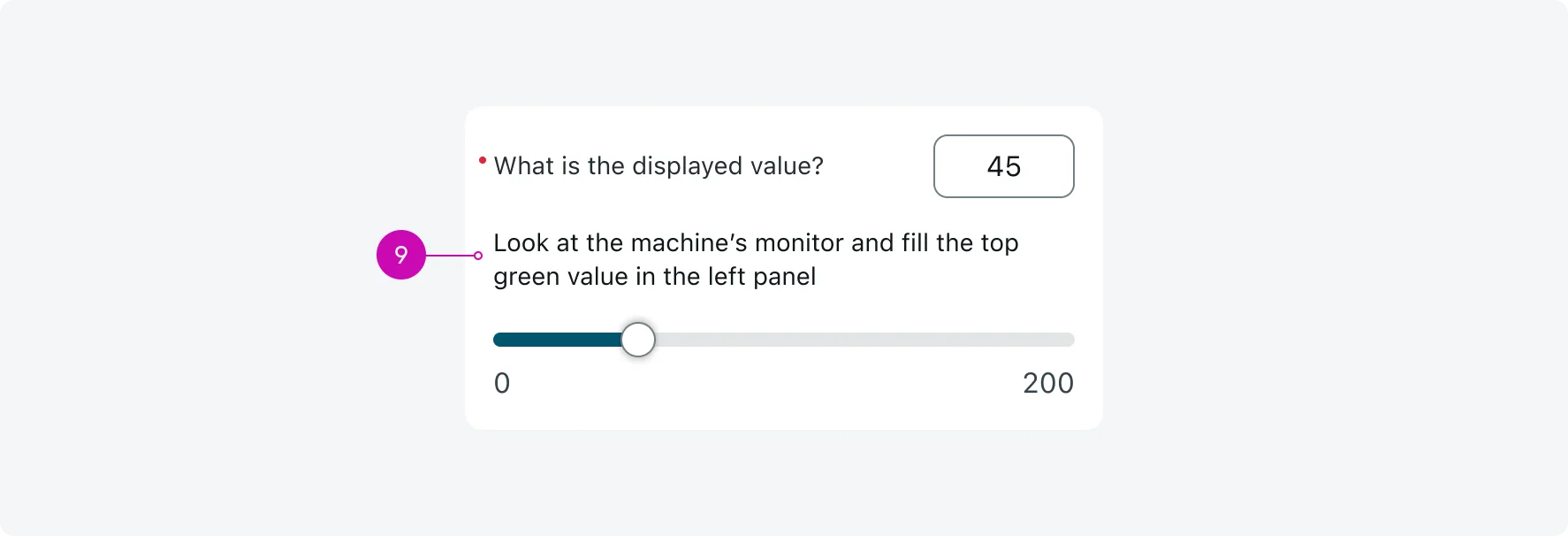
Task: Click the filled teal portion of the slider track
Action: [x=557, y=339]
